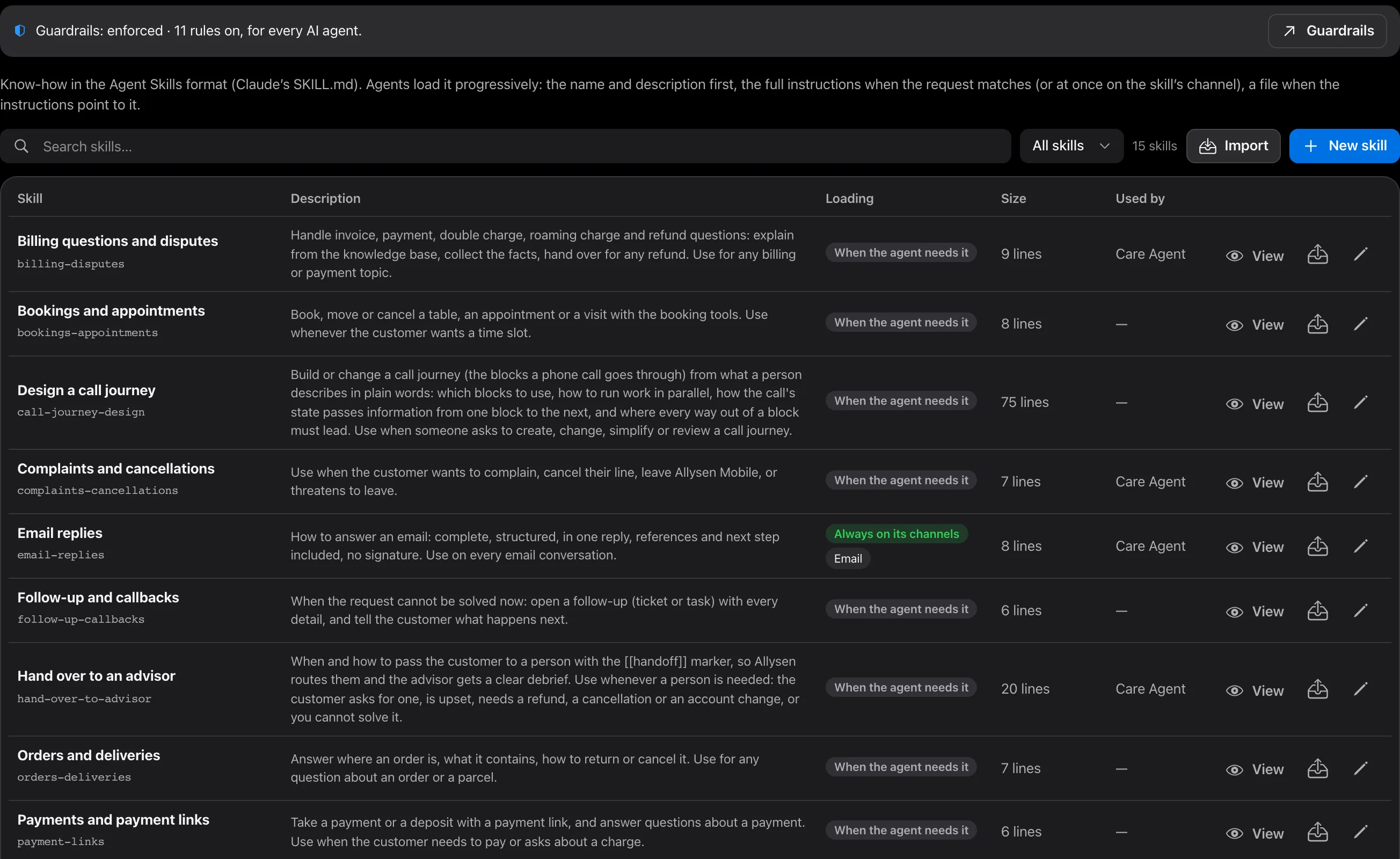View the Billing questions and disputes skill
Image resolution: width=1400 pixels, height=859 pixels.
(x=1255, y=255)
